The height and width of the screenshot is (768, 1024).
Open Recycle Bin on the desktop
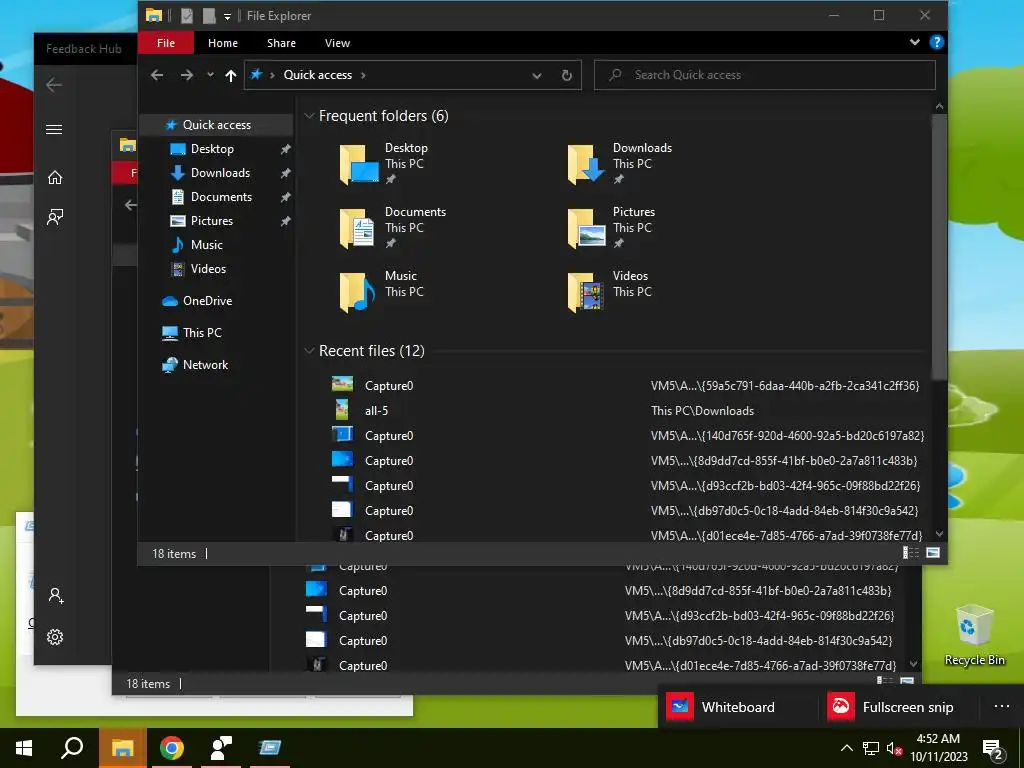click(974, 634)
